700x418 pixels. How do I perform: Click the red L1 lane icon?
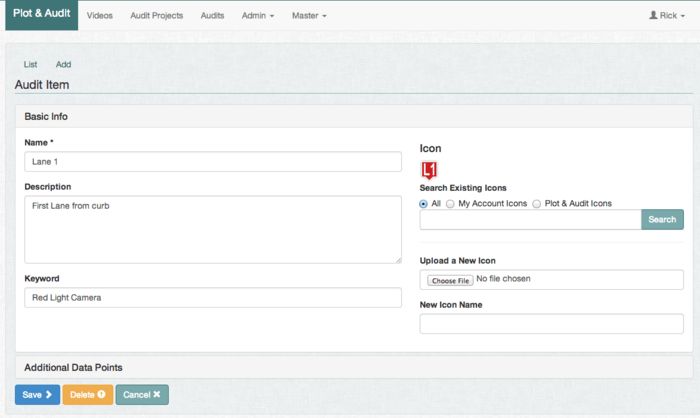[x=429, y=169]
